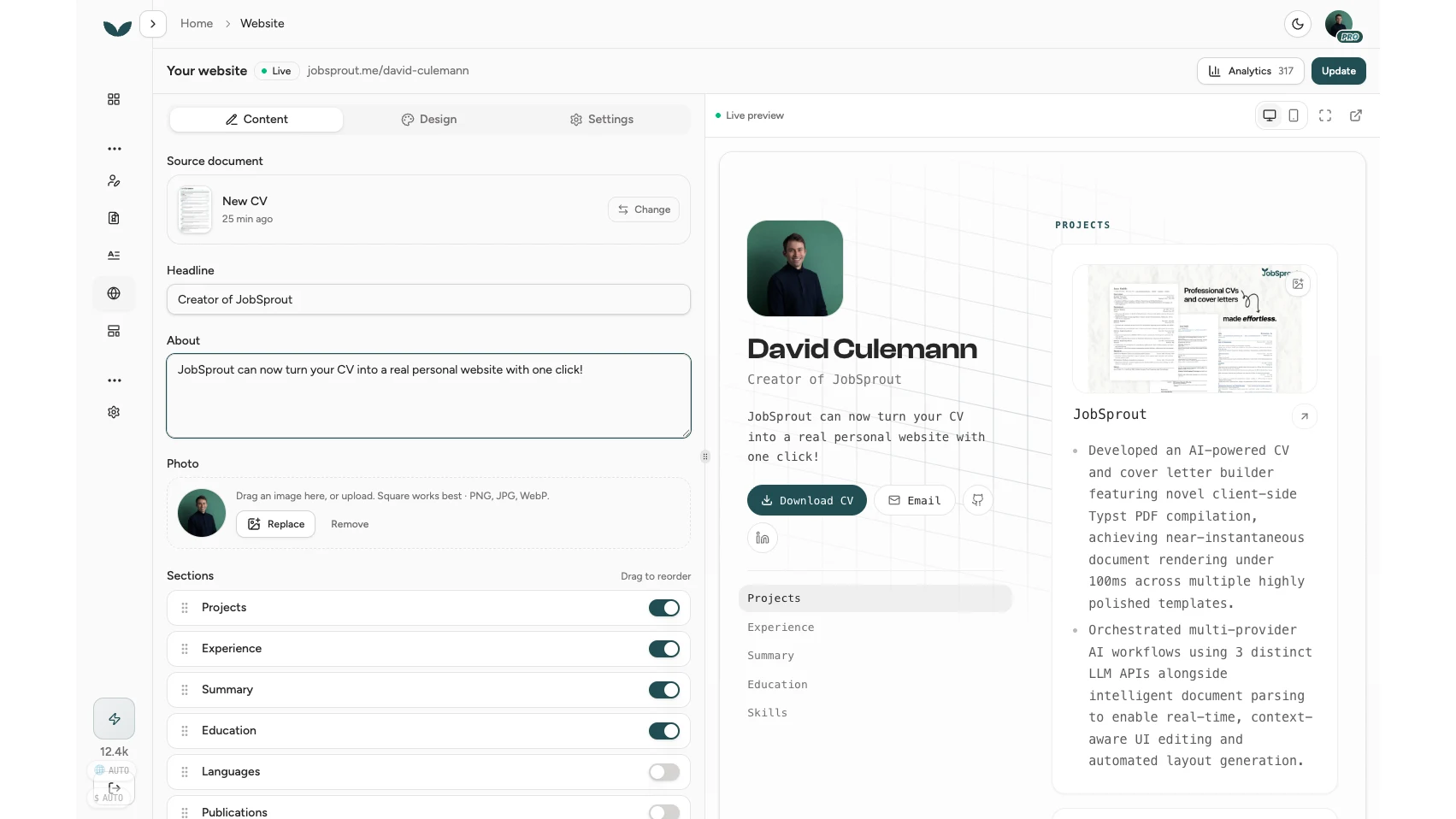Image resolution: width=1456 pixels, height=819 pixels.
Task: Grab the Summary section drag handle
Action: (185, 690)
